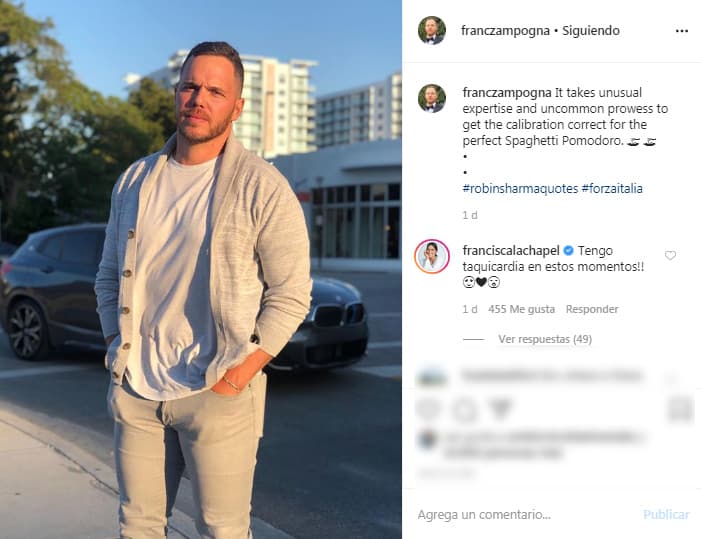Click the post photo of the man
Image resolution: width=701 pixels, height=539 pixels.
(x=201, y=270)
